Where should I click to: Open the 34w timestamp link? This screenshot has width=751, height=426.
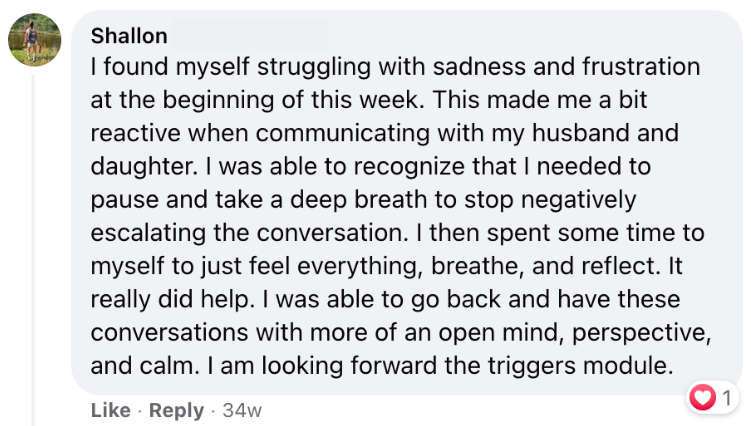click(242, 410)
